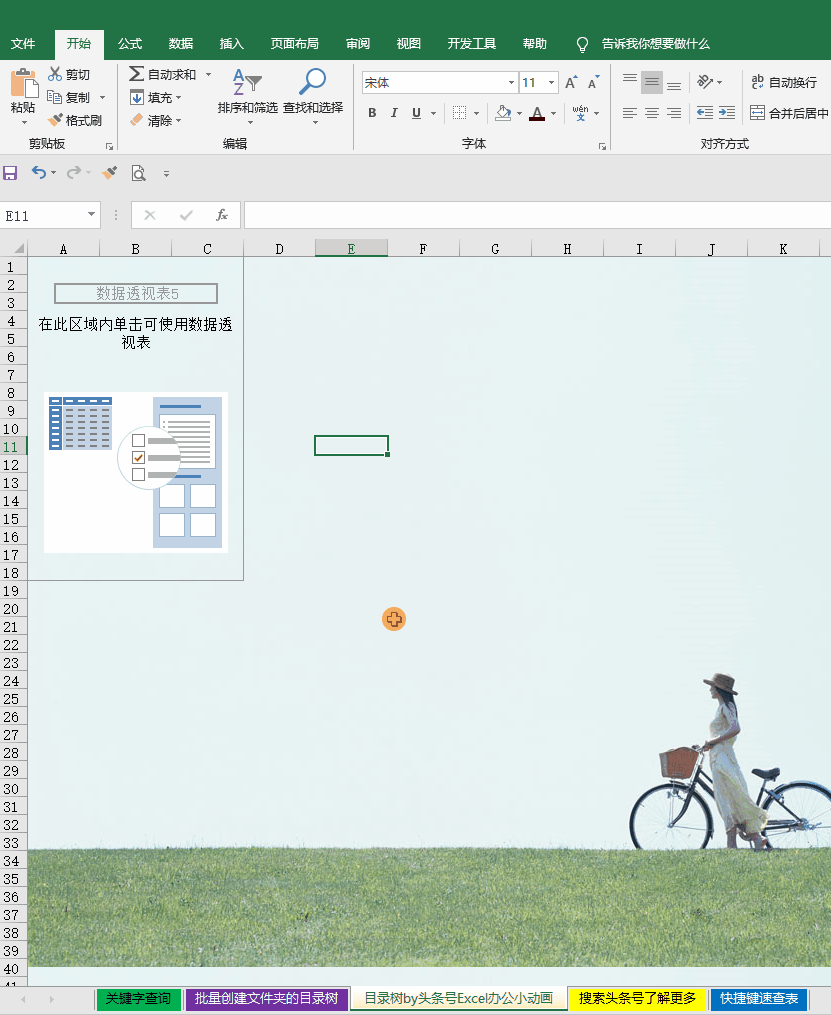This screenshot has height=1015, width=831.
Task: Open the font name dropdown (宋体)
Action: click(511, 83)
